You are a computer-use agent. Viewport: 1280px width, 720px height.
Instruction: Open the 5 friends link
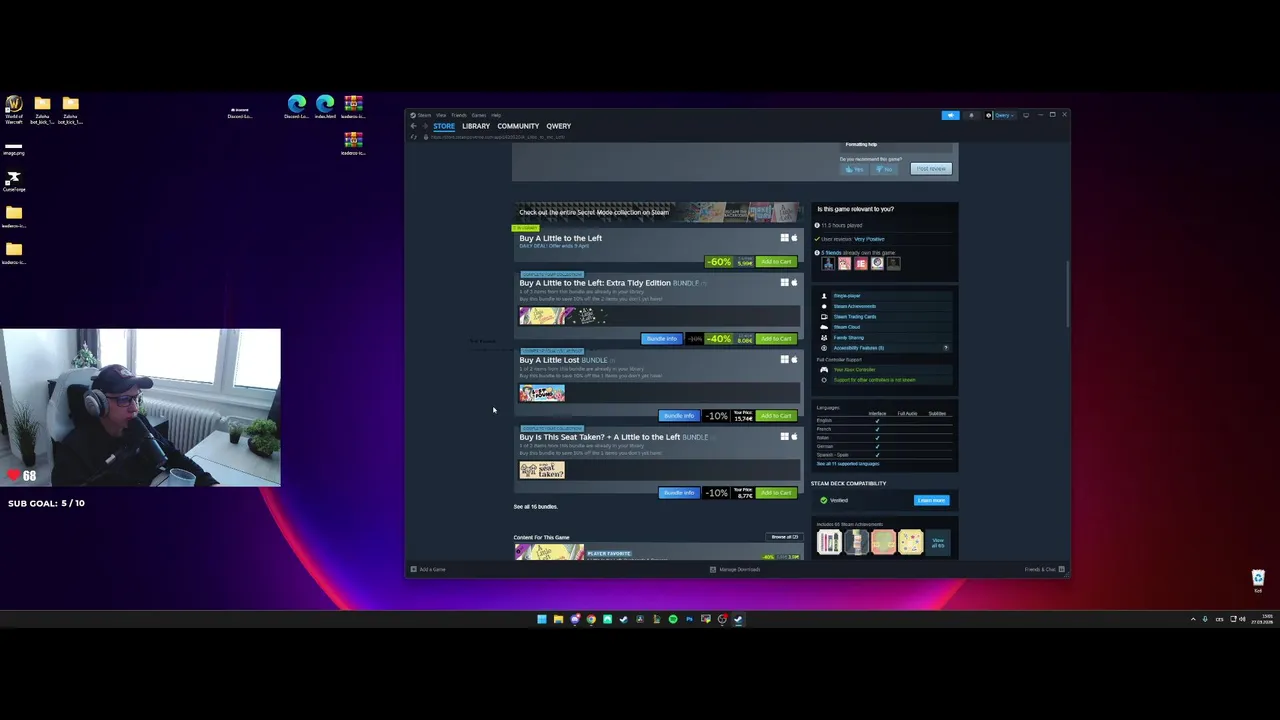[831, 253]
